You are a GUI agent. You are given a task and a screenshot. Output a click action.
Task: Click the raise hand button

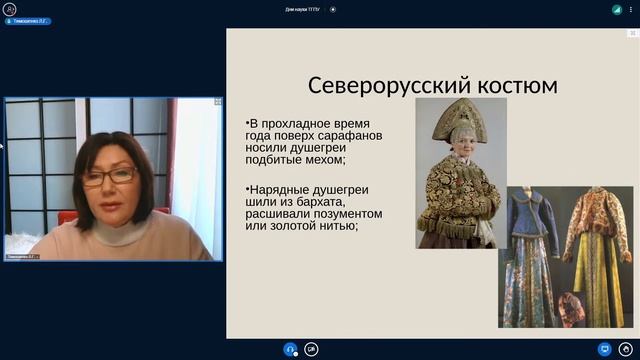[625, 349]
